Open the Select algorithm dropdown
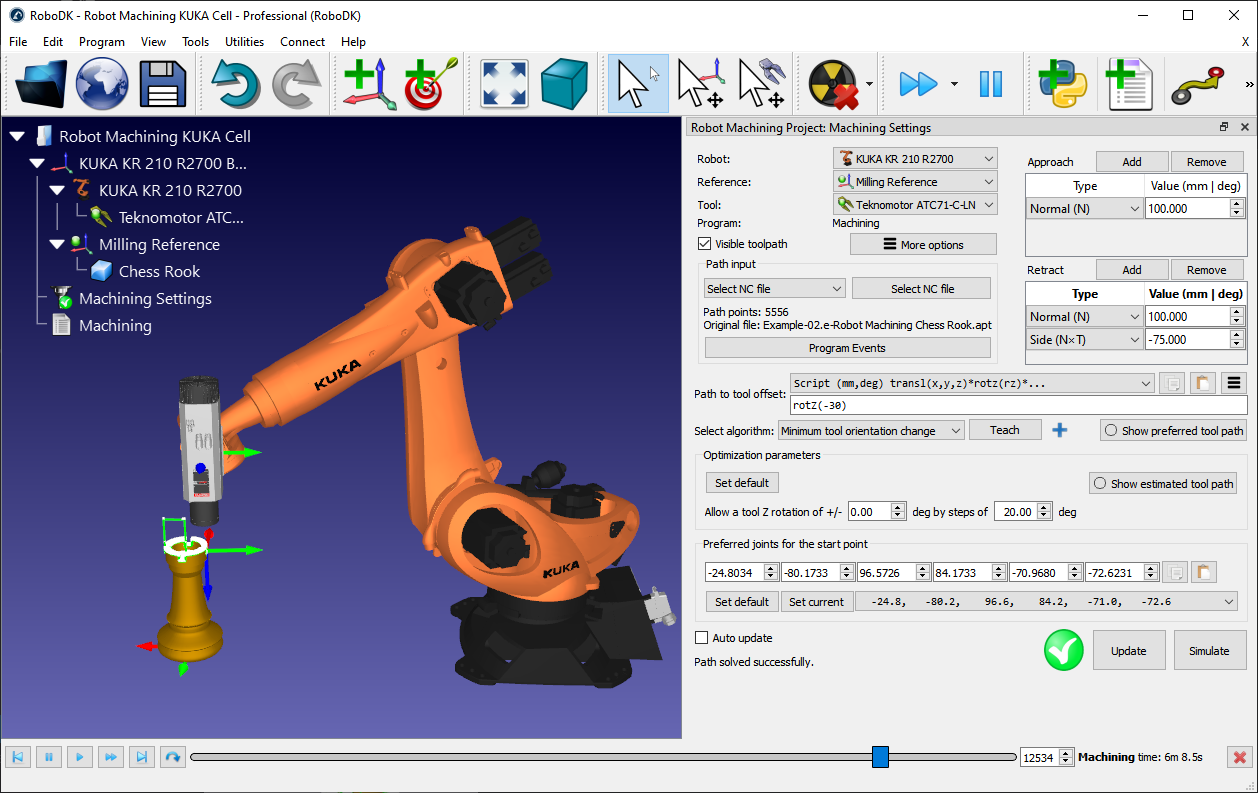 pyautogui.click(x=870, y=430)
